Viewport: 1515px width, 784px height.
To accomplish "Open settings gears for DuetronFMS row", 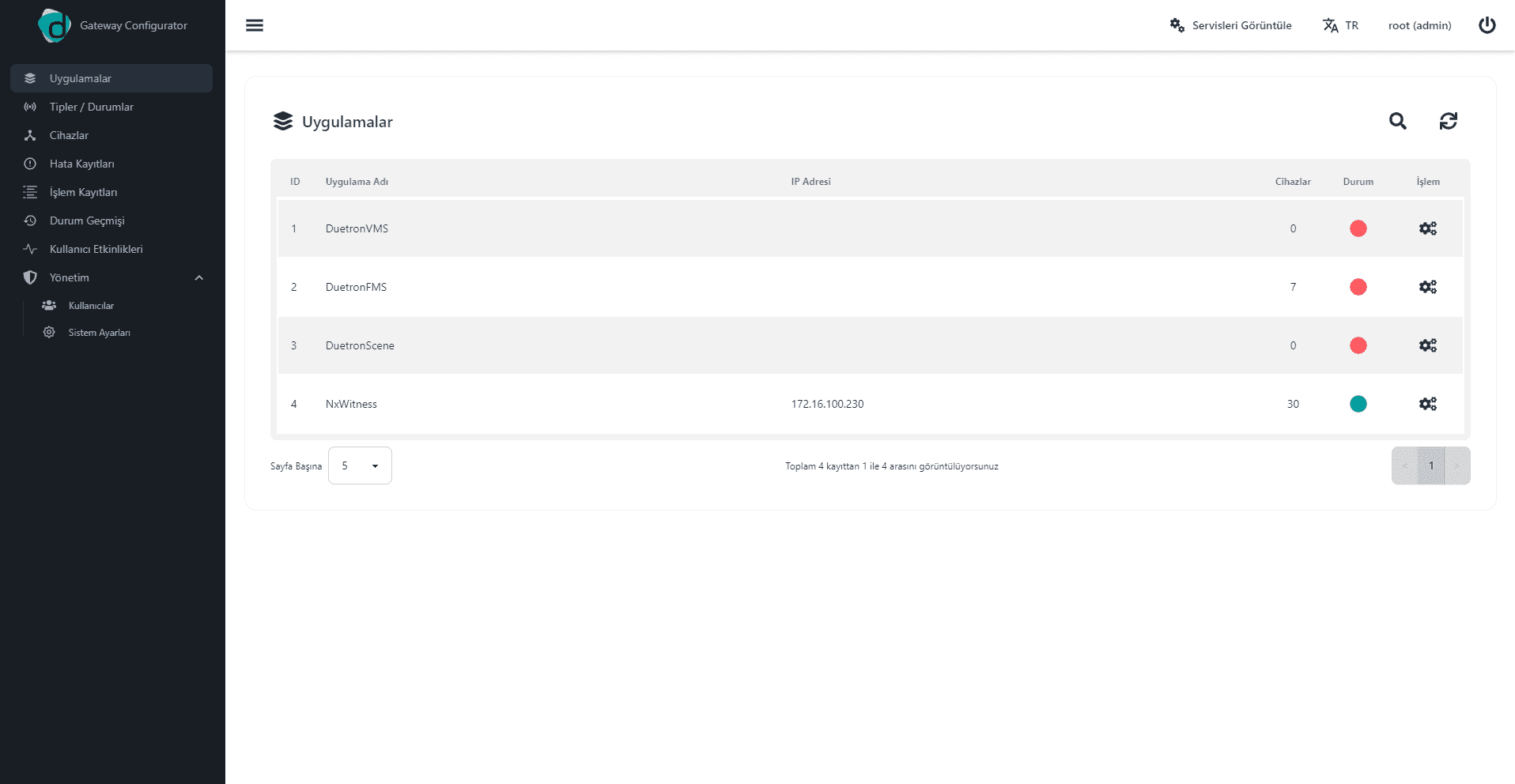I will pos(1427,287).
